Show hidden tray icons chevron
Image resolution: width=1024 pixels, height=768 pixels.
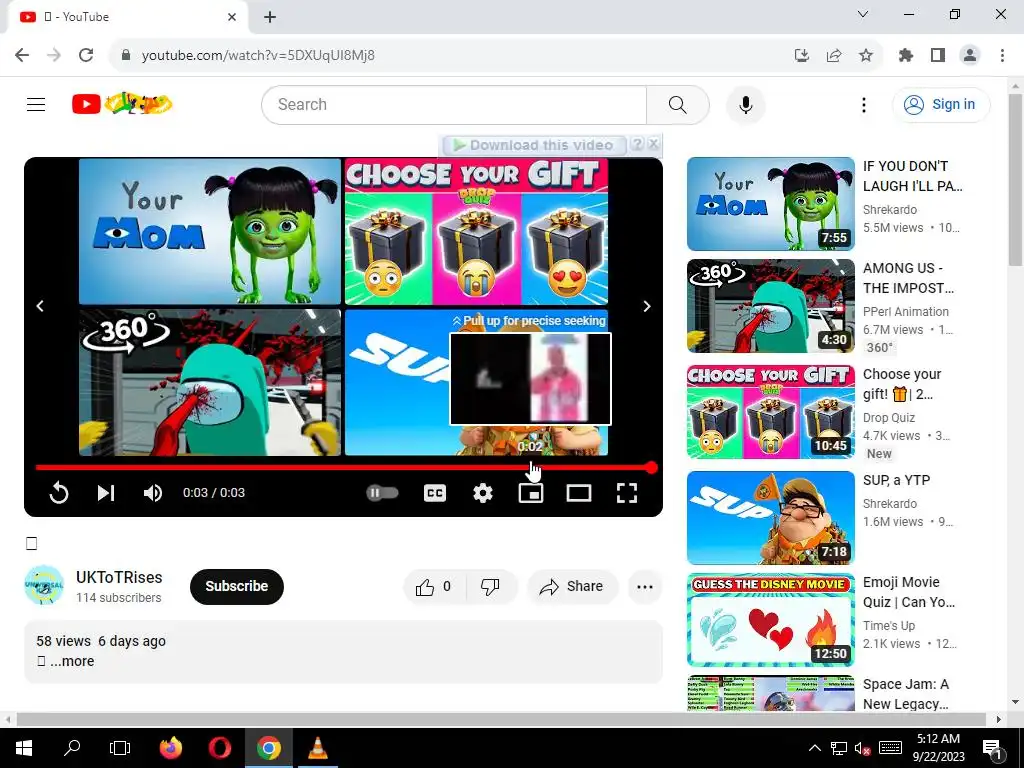tap(814, 748)
